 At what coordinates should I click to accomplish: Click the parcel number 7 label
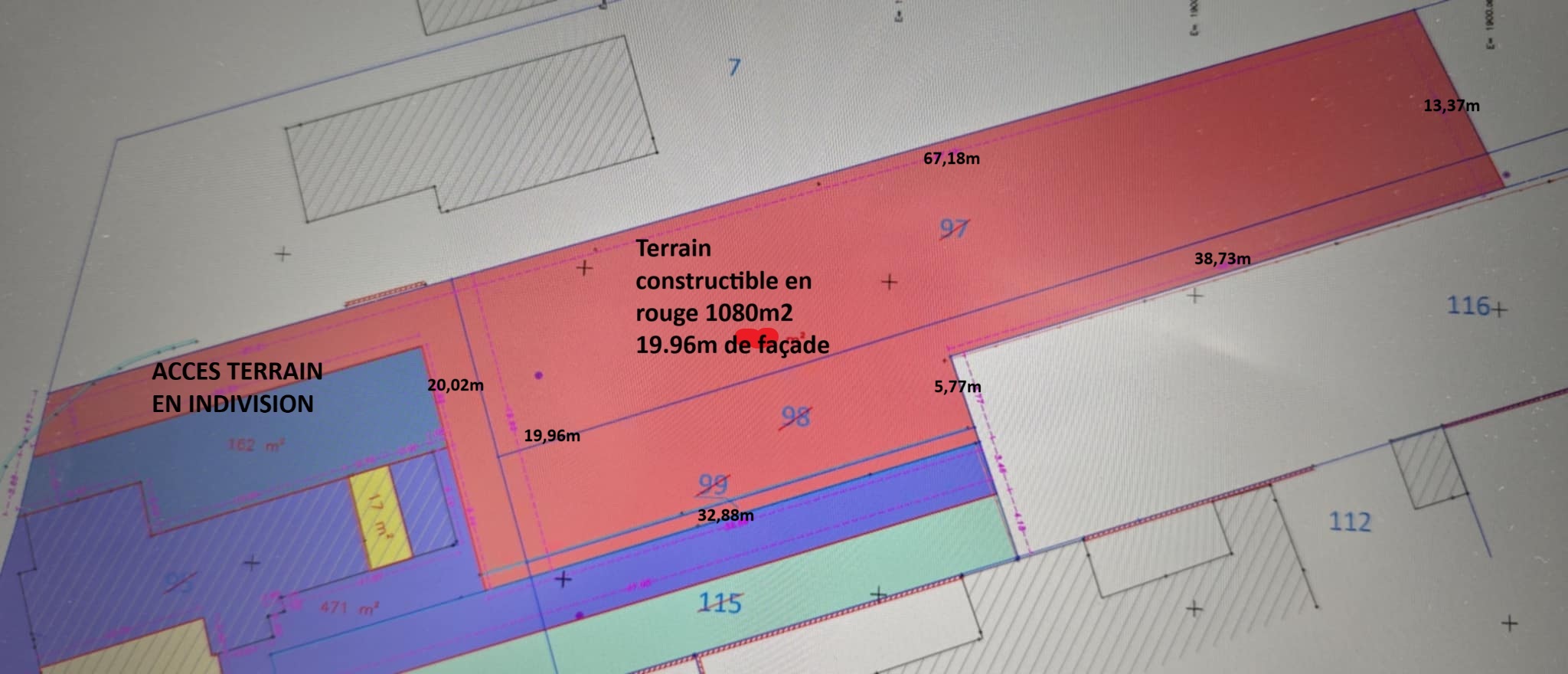(x=734, y=67)
